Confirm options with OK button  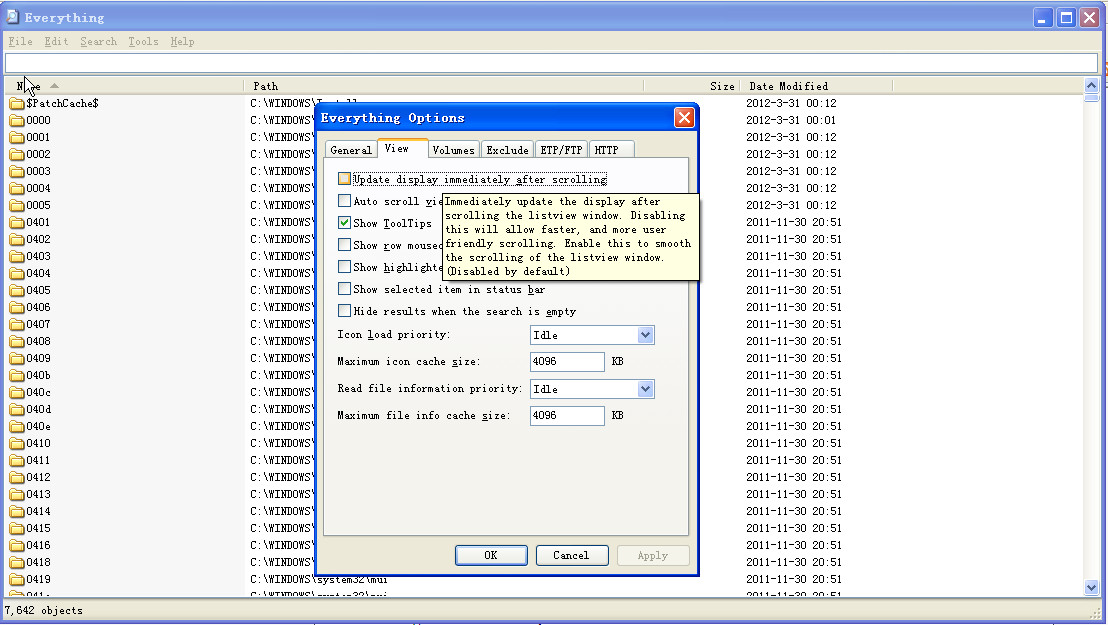pos(491,555)
